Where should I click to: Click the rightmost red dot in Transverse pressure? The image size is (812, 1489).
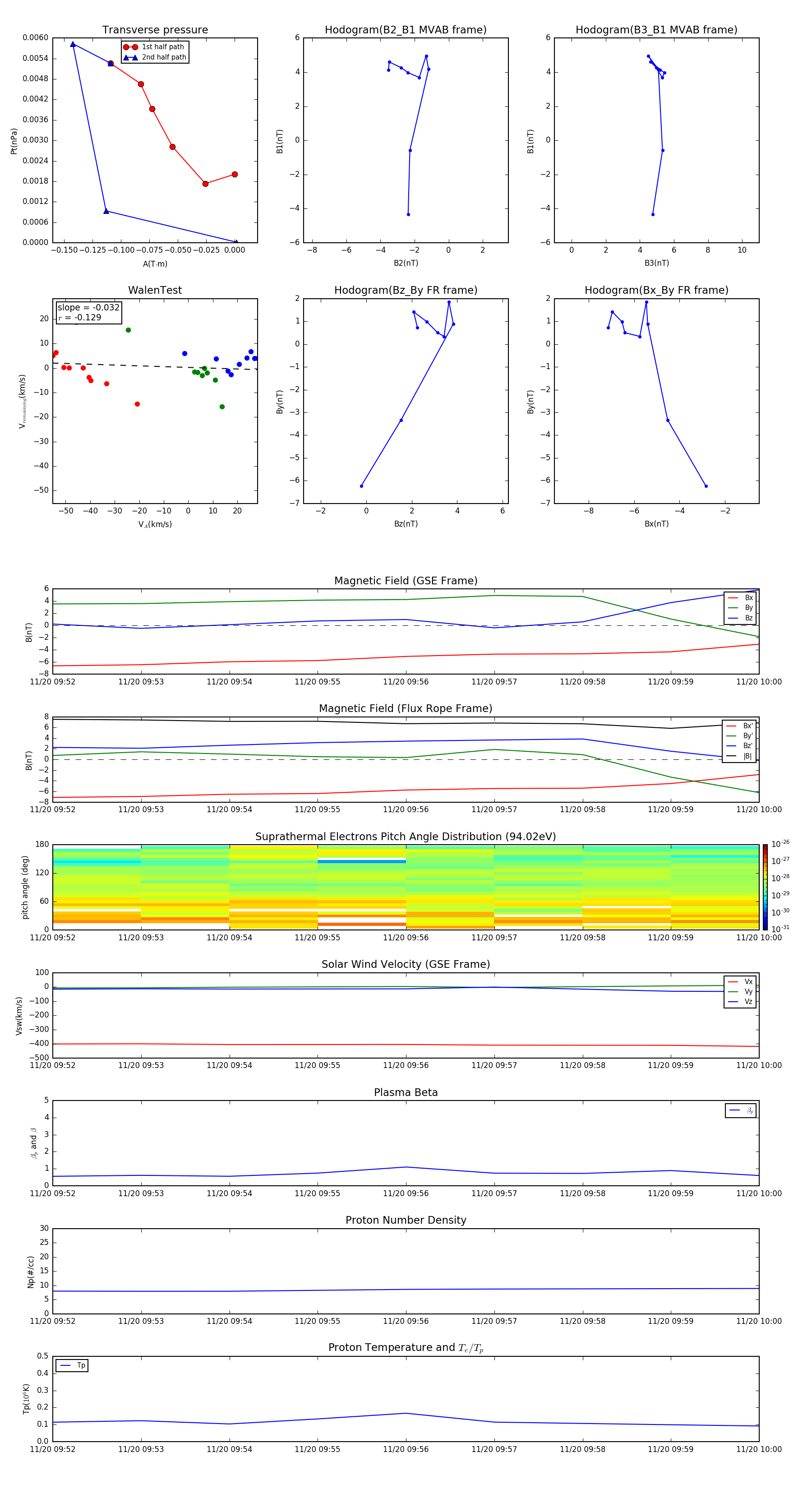(235, 175)
